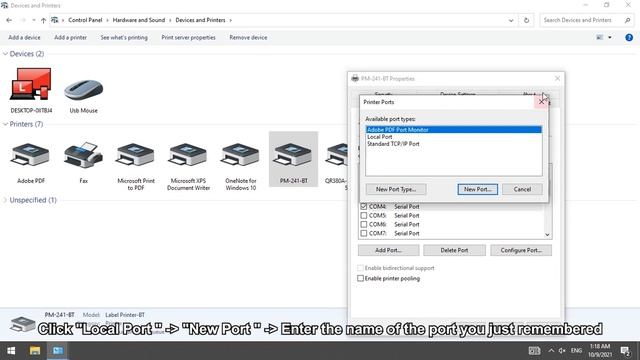Click the change view icon in toolbar
Screen dimensions: 640x360
pos(600,38)
